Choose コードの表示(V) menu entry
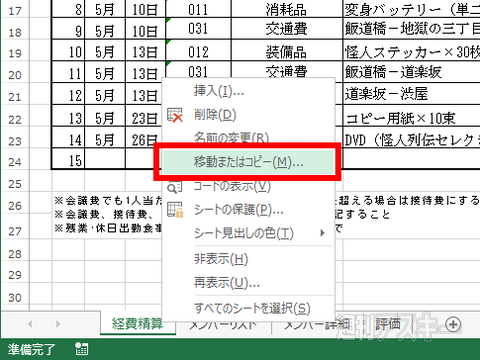Screen dimensions: 480x360 click(x=248, y=187)
